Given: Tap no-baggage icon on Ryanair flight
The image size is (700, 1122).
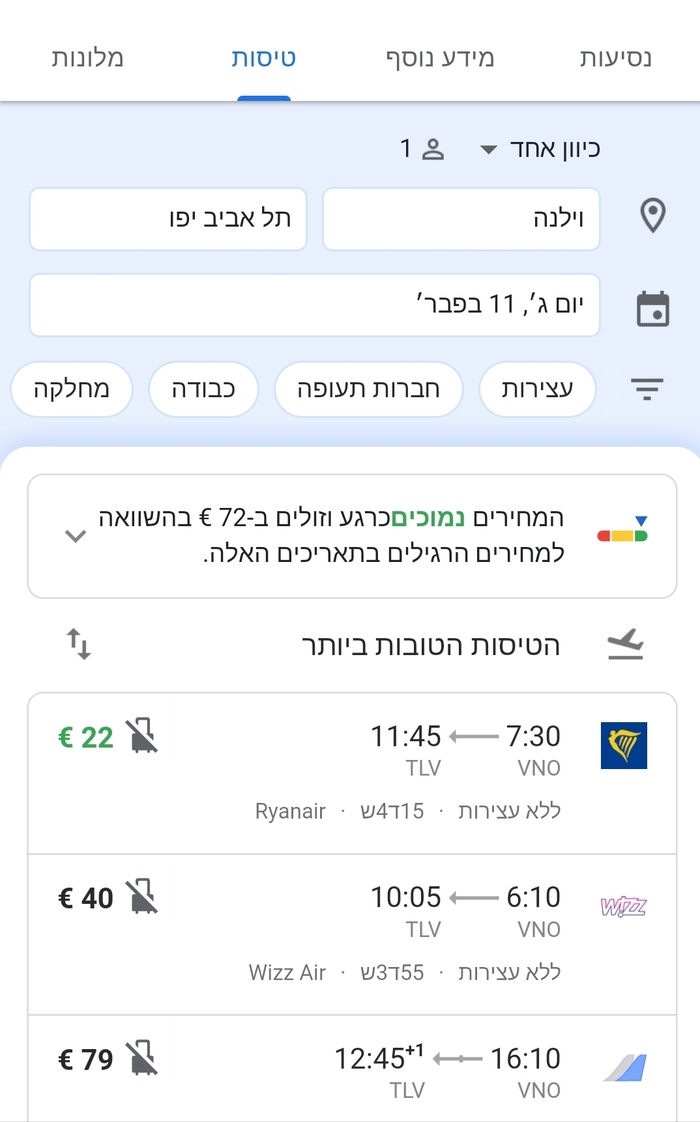Looking at the screenshot, I should (142, 736).
